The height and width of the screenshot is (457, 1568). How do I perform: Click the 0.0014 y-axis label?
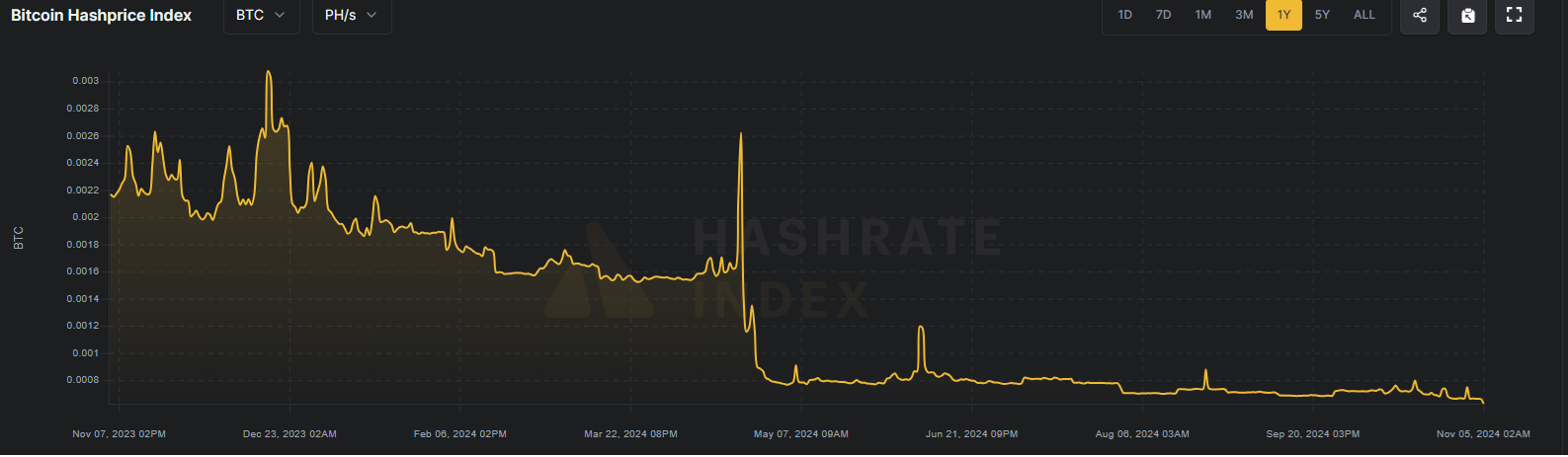coord(83,299)
